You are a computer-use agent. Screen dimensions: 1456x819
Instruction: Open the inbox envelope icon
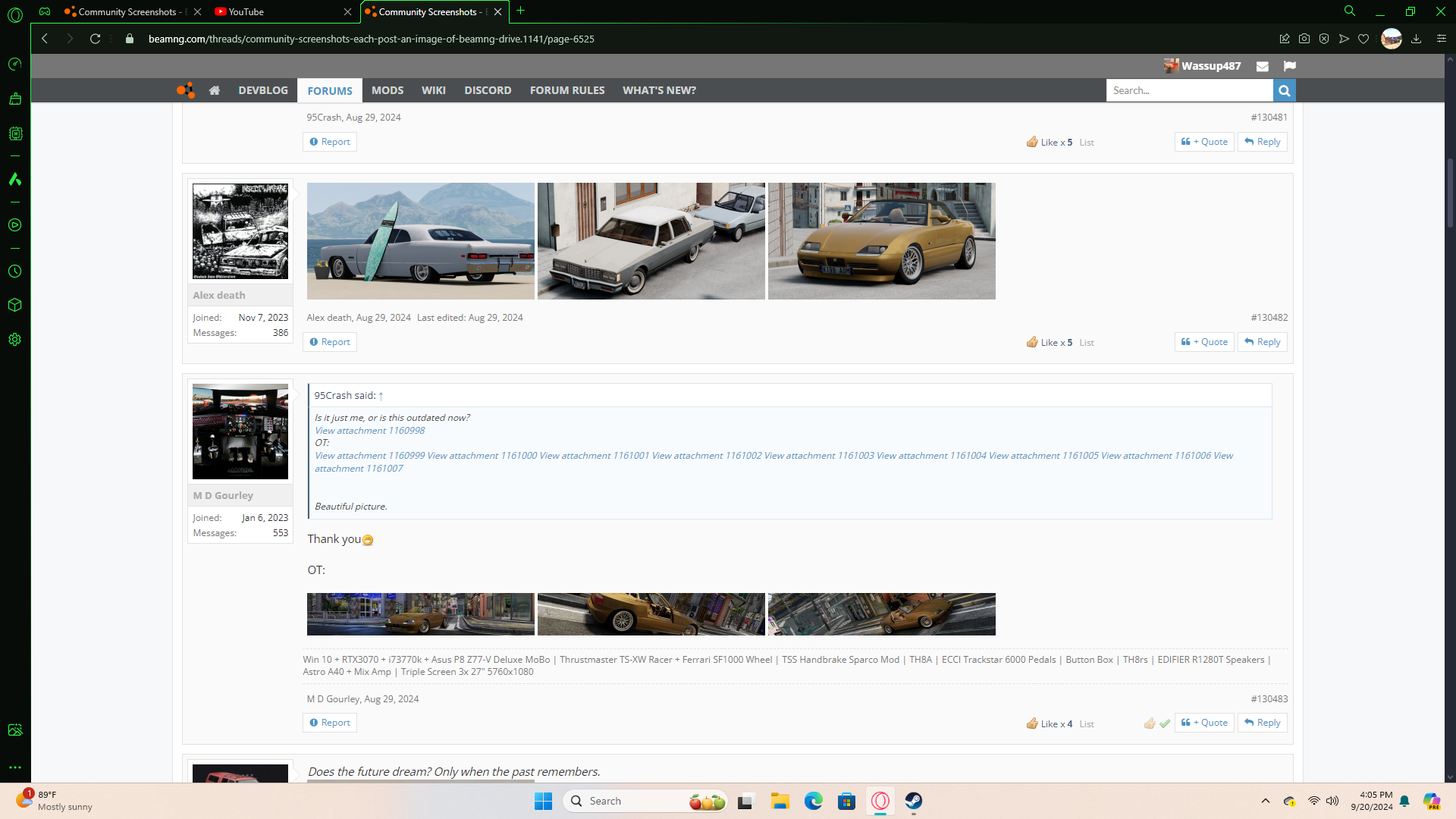pyautogui.click(x=1262, y=66)
